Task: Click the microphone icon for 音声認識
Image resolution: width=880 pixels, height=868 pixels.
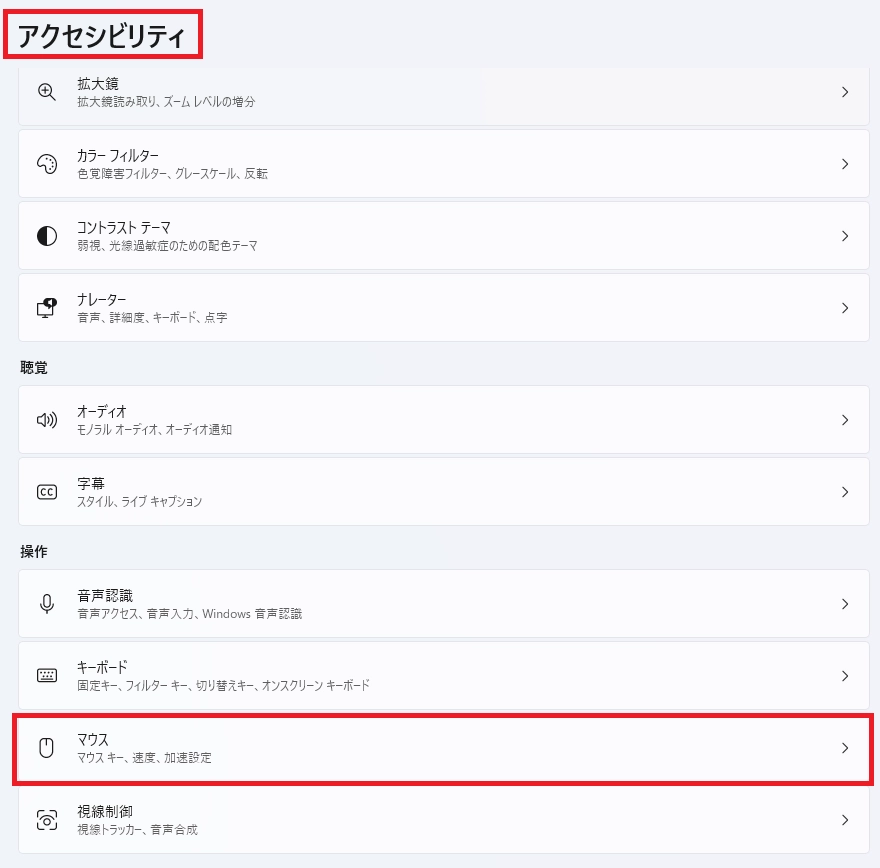Action: [47, 604]
